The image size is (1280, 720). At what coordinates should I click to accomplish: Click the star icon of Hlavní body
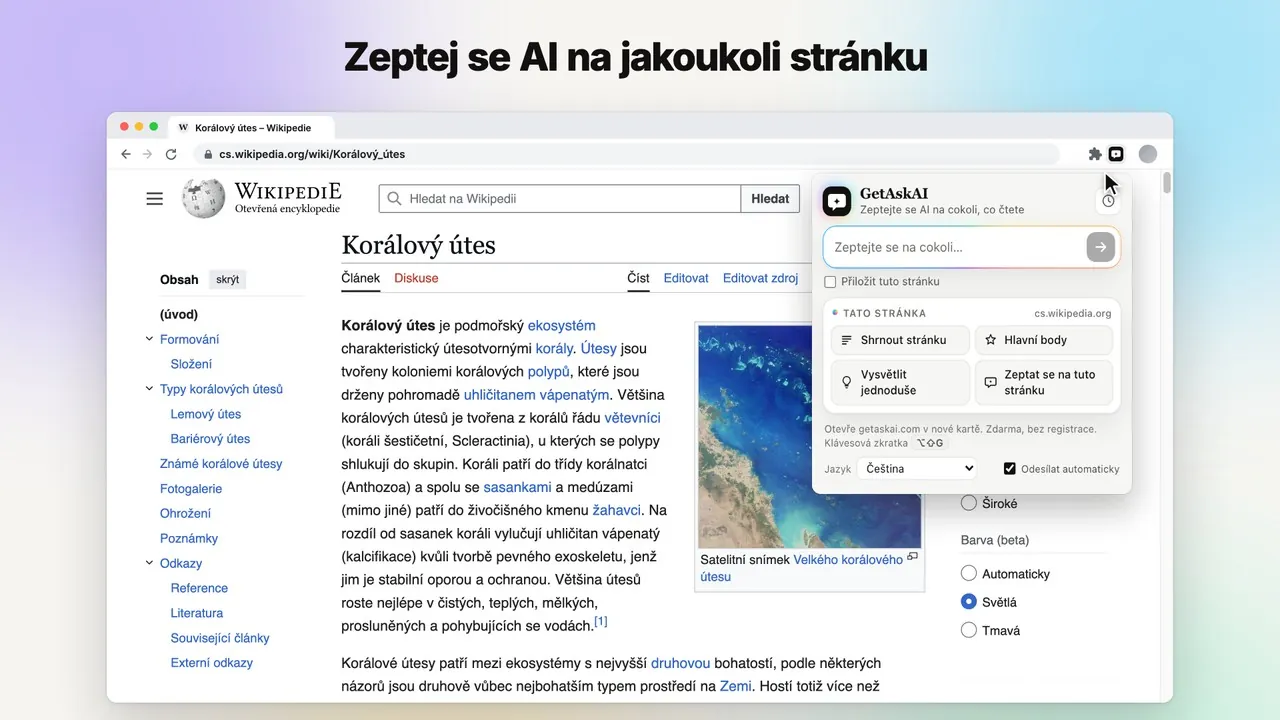click(x=991, y=340)
